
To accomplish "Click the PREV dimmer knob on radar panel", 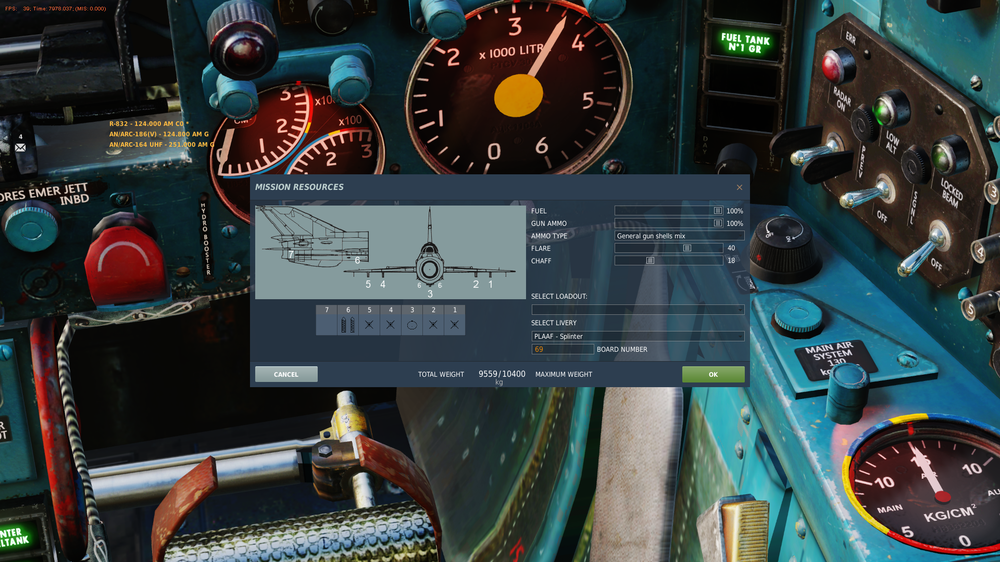I will 864,124.
